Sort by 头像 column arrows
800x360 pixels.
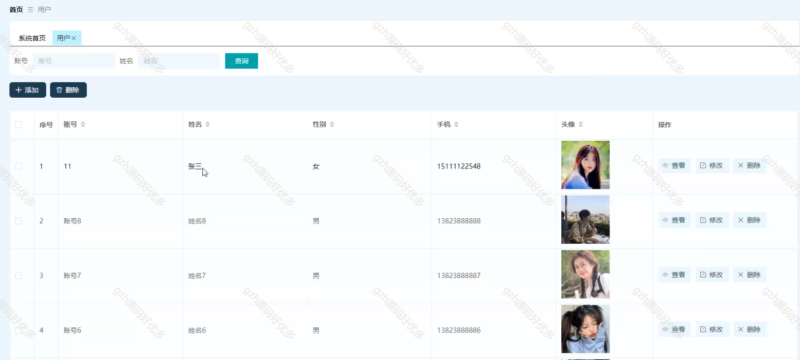coord(581,124)
